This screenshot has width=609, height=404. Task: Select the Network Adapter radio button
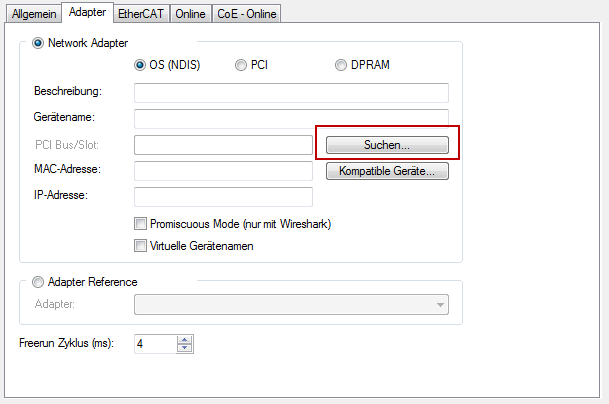tap(39, 43)
